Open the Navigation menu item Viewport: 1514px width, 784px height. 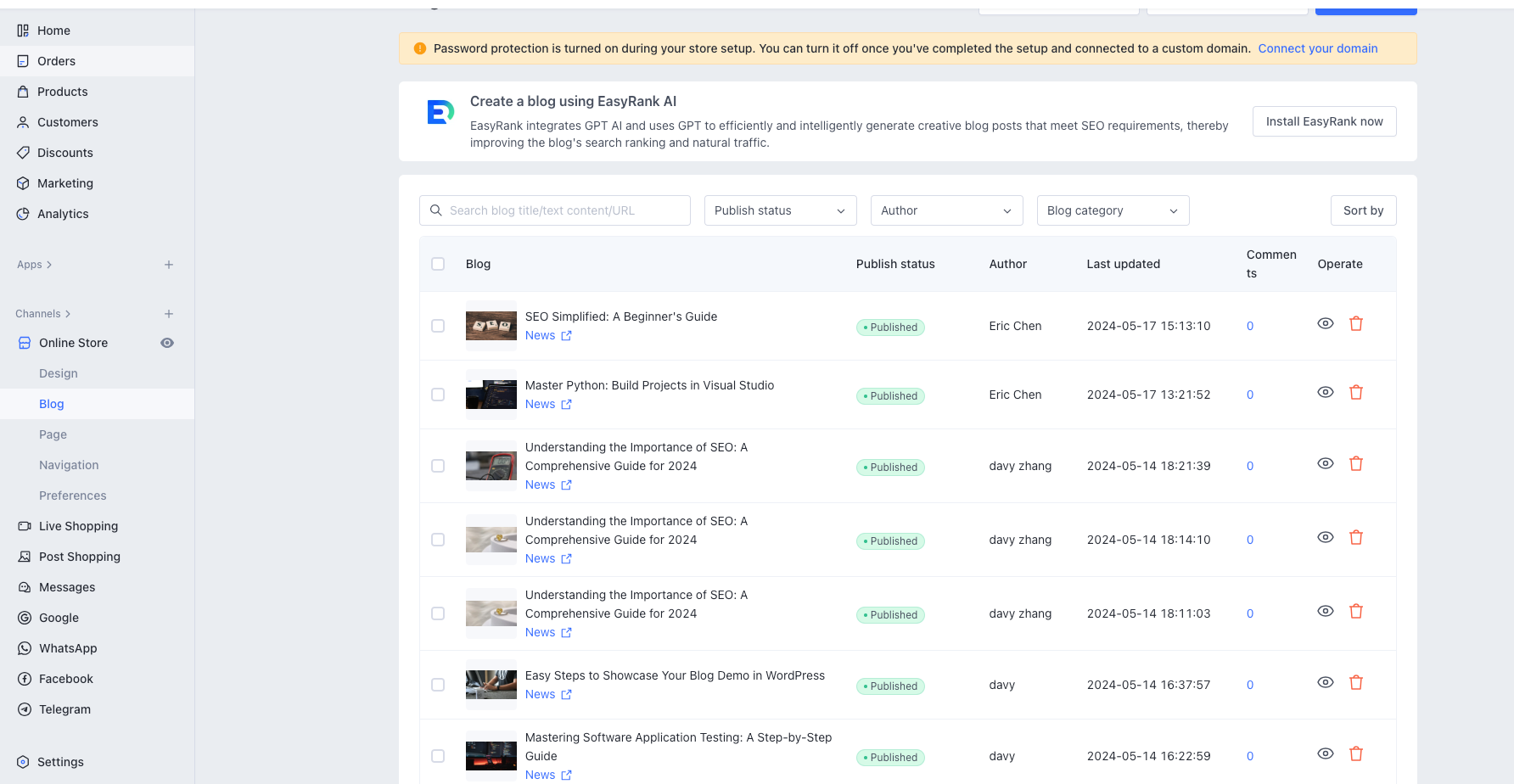pos(69,465)
